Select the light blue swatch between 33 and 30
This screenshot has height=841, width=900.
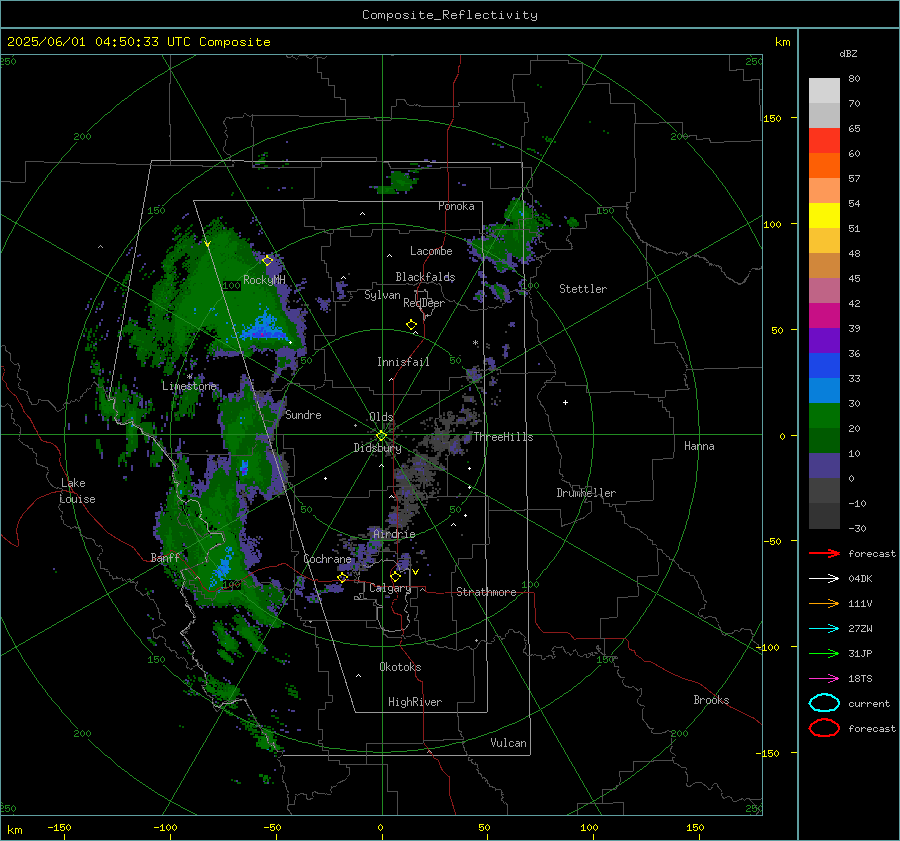click(x=824, y=390)
